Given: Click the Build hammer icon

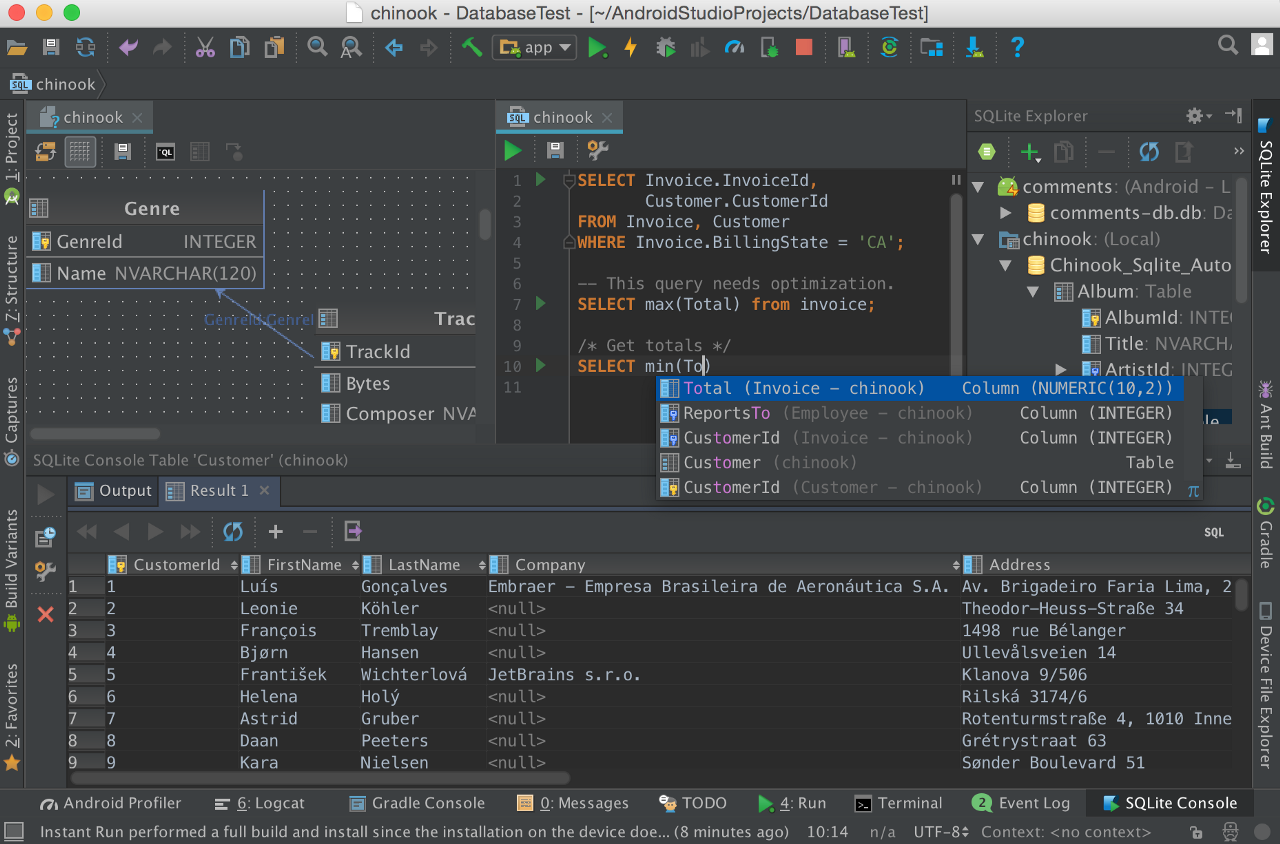Looking at the screenshot, I should click(472, 47).
